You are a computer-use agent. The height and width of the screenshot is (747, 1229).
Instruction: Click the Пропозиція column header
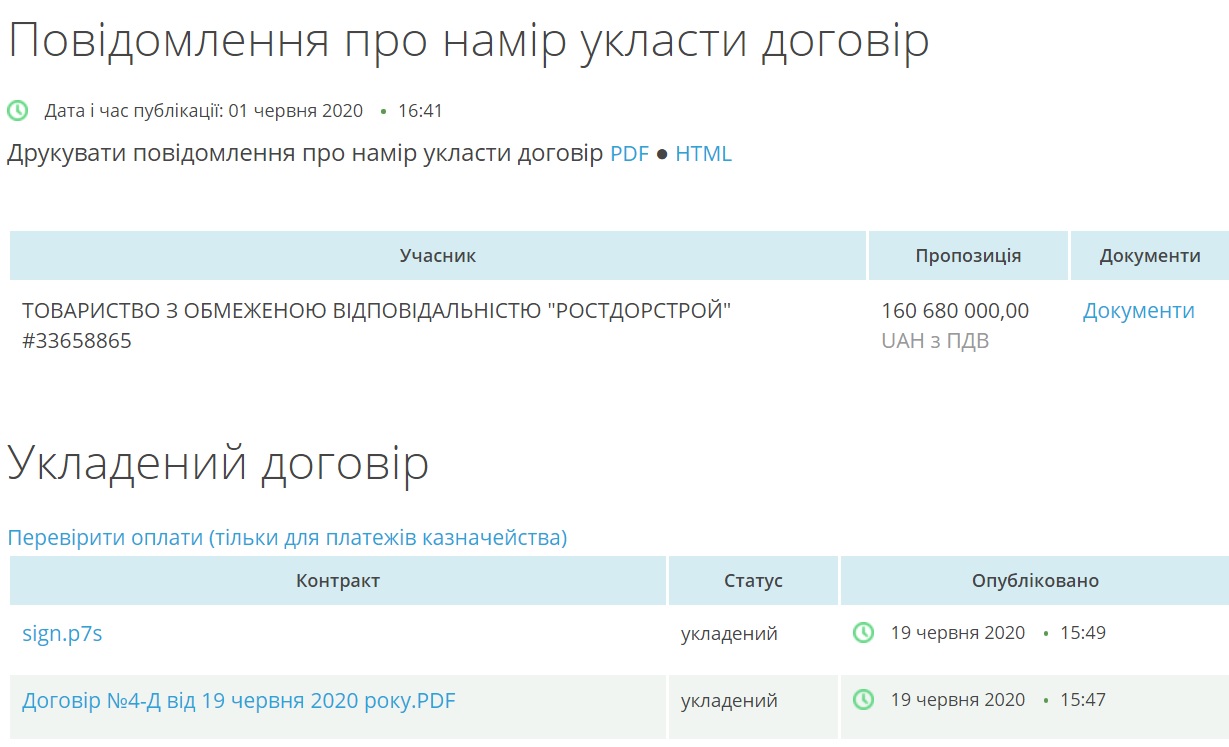968,256
